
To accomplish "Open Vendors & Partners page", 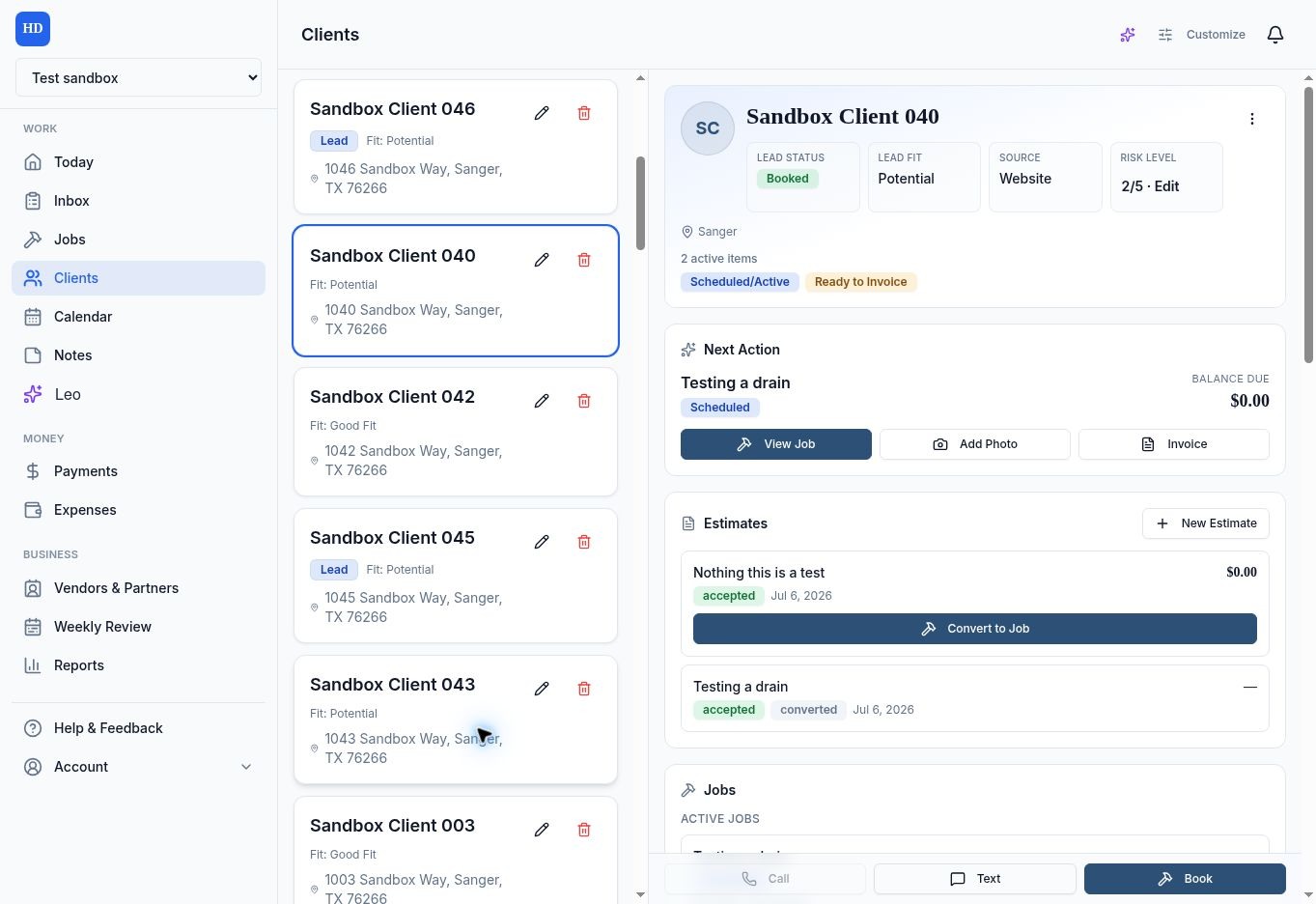I will click(138, 588).
